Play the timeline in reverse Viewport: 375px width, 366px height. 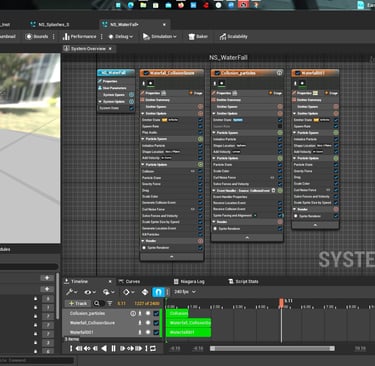(x=104, y=349)
